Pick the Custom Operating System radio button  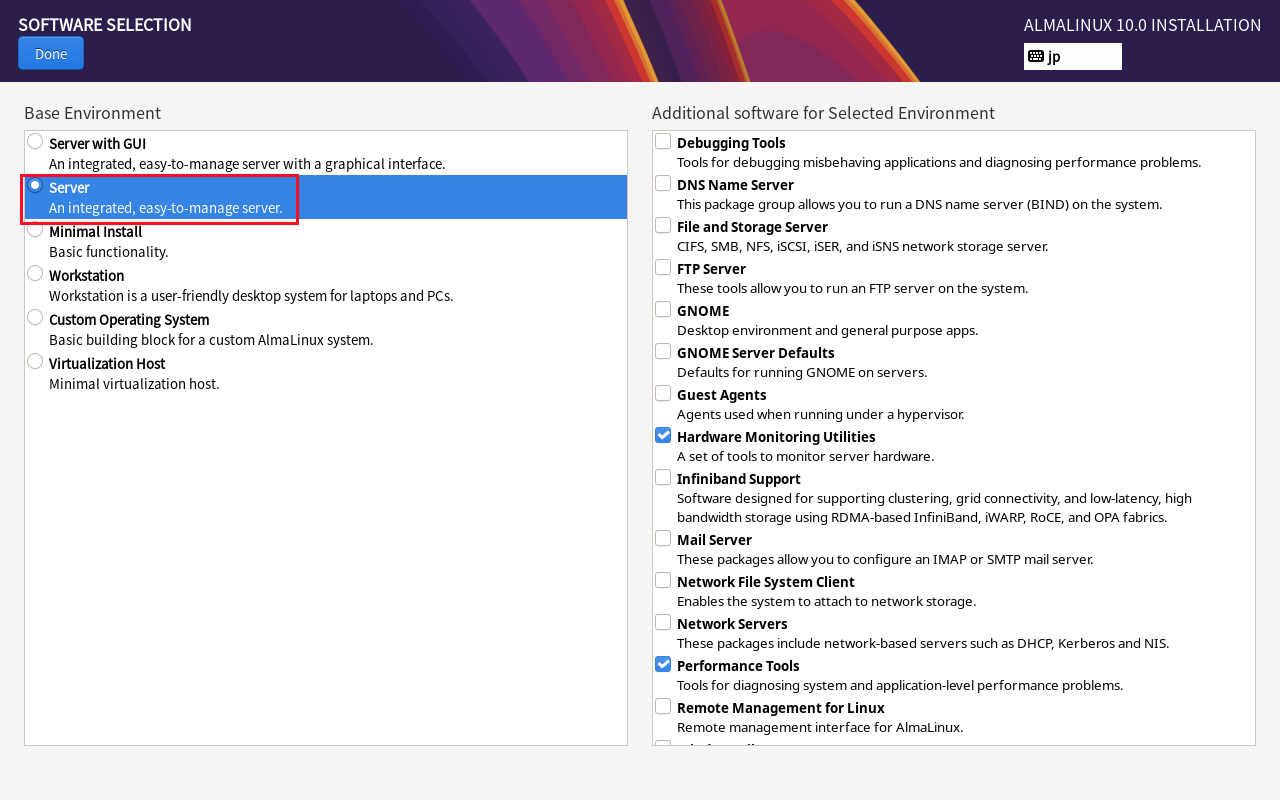point(35,317)
